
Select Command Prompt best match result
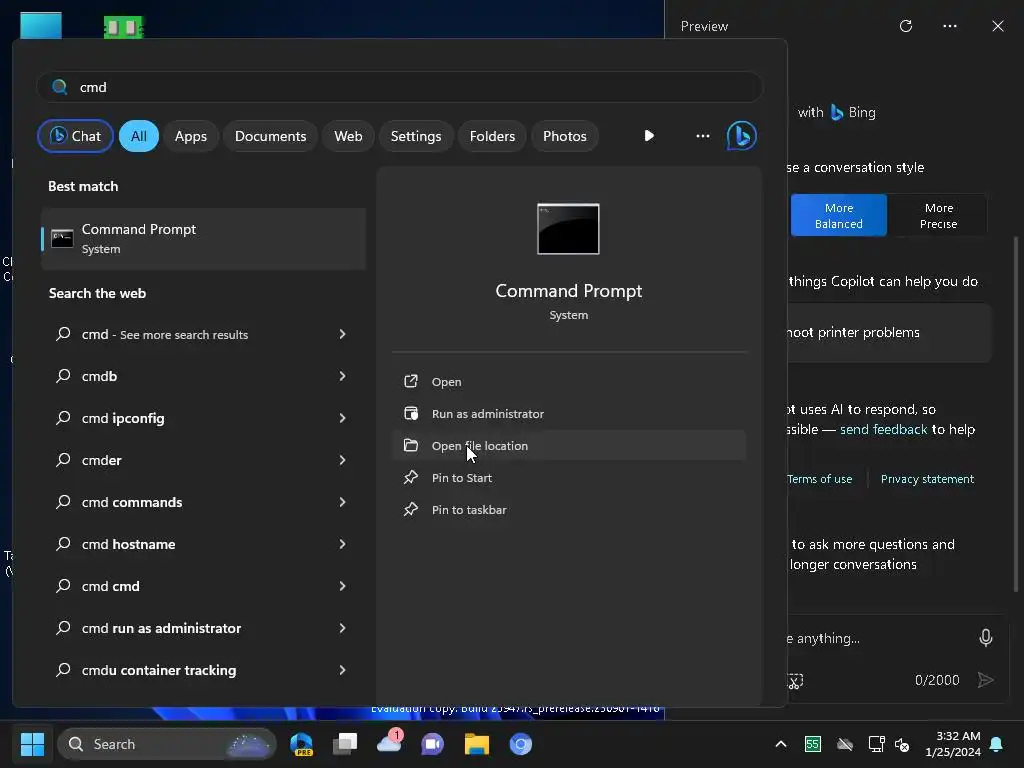(203, 239)
